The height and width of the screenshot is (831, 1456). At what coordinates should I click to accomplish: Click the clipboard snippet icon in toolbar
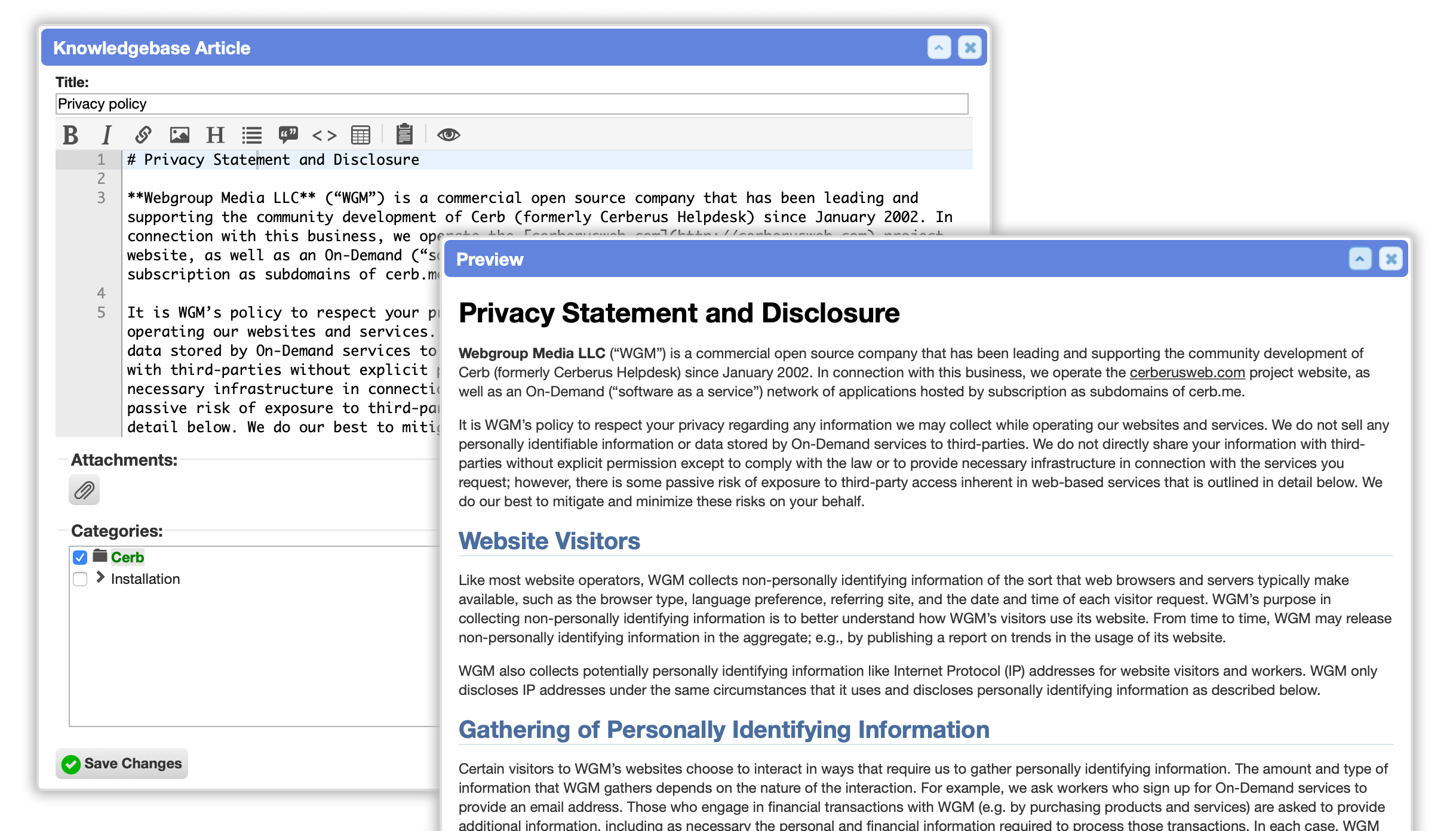[404, 134]
